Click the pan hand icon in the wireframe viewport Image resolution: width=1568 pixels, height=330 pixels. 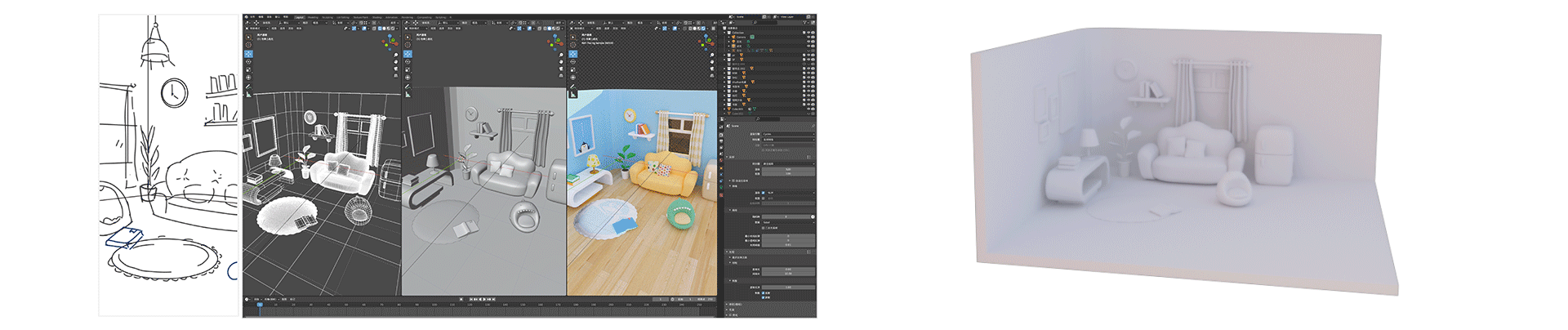tap(395, 62)
